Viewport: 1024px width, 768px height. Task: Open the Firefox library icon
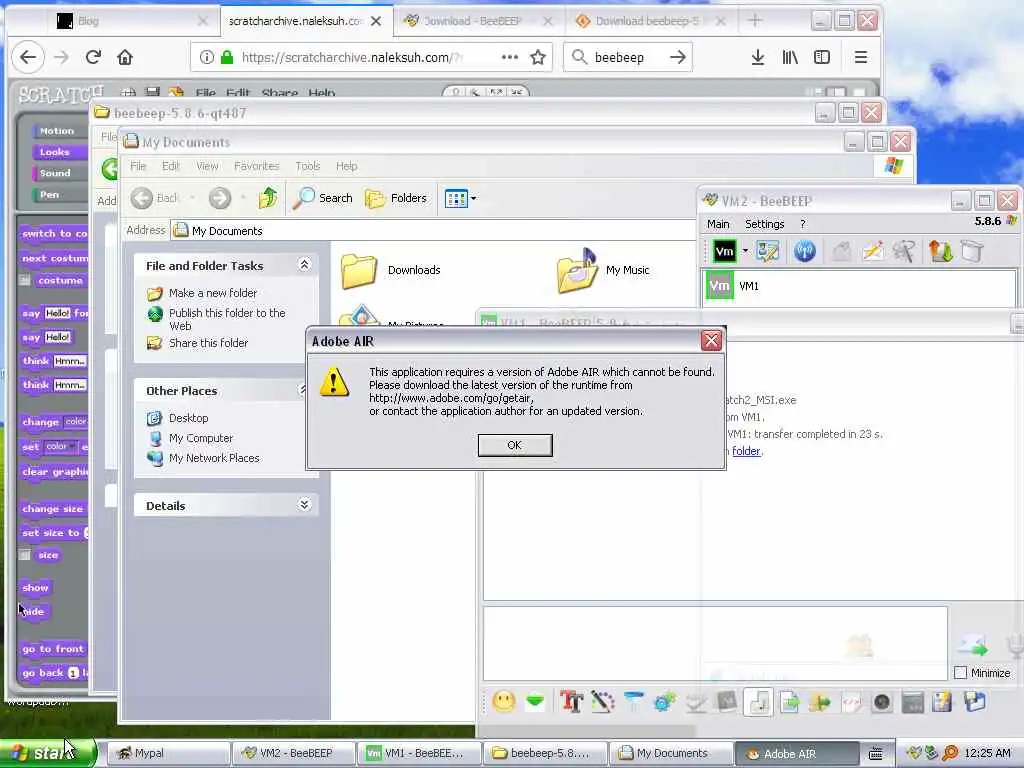click(790, 57)
